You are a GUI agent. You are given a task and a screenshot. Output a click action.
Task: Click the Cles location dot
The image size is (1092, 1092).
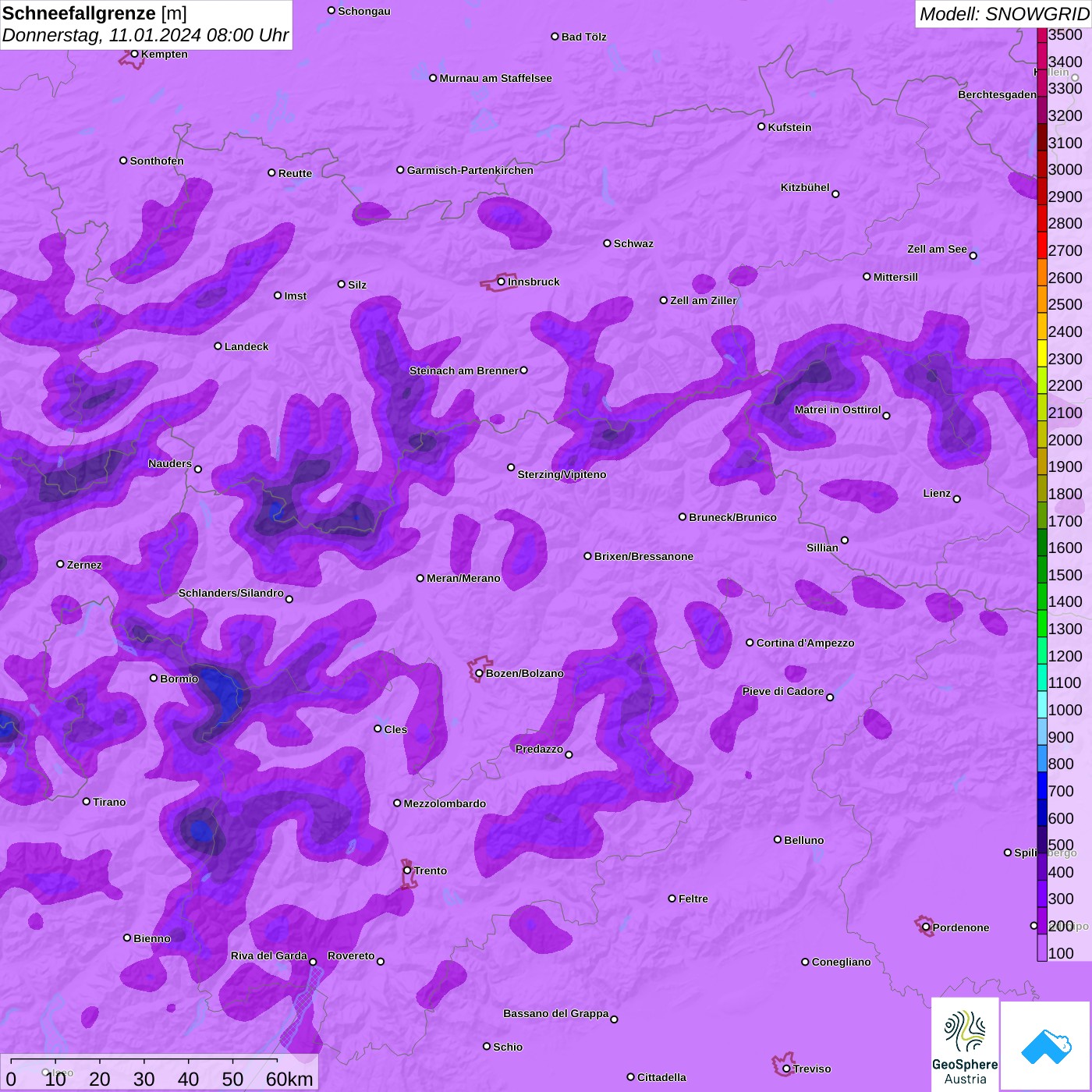(378, 729)
